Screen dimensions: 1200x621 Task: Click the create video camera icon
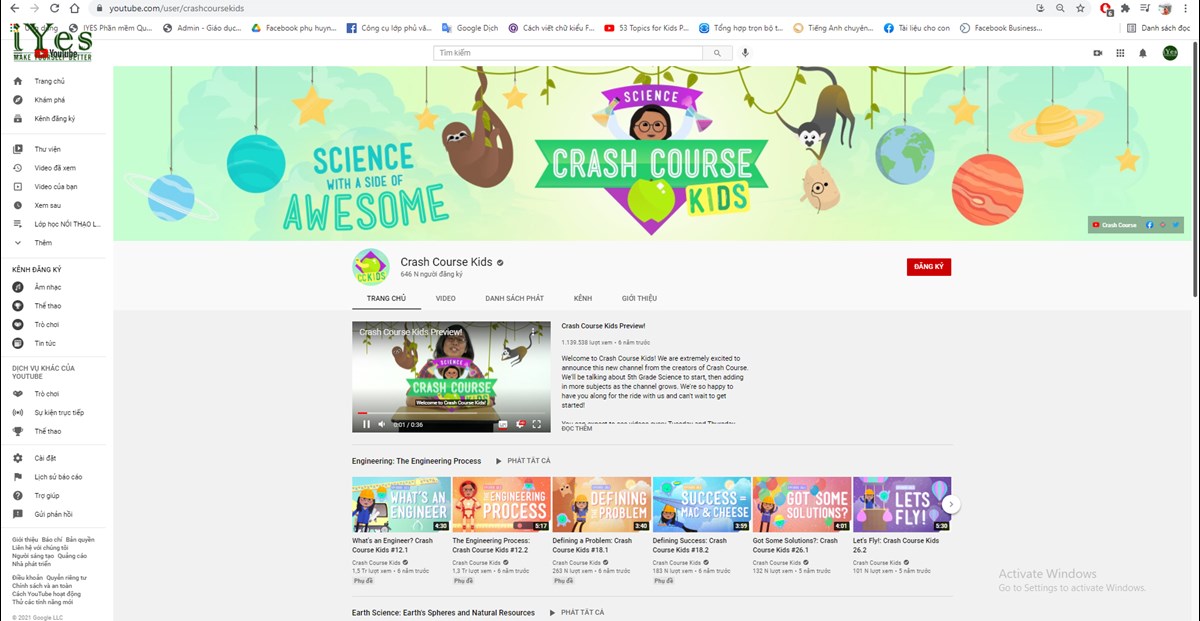tap(1097, 53)
